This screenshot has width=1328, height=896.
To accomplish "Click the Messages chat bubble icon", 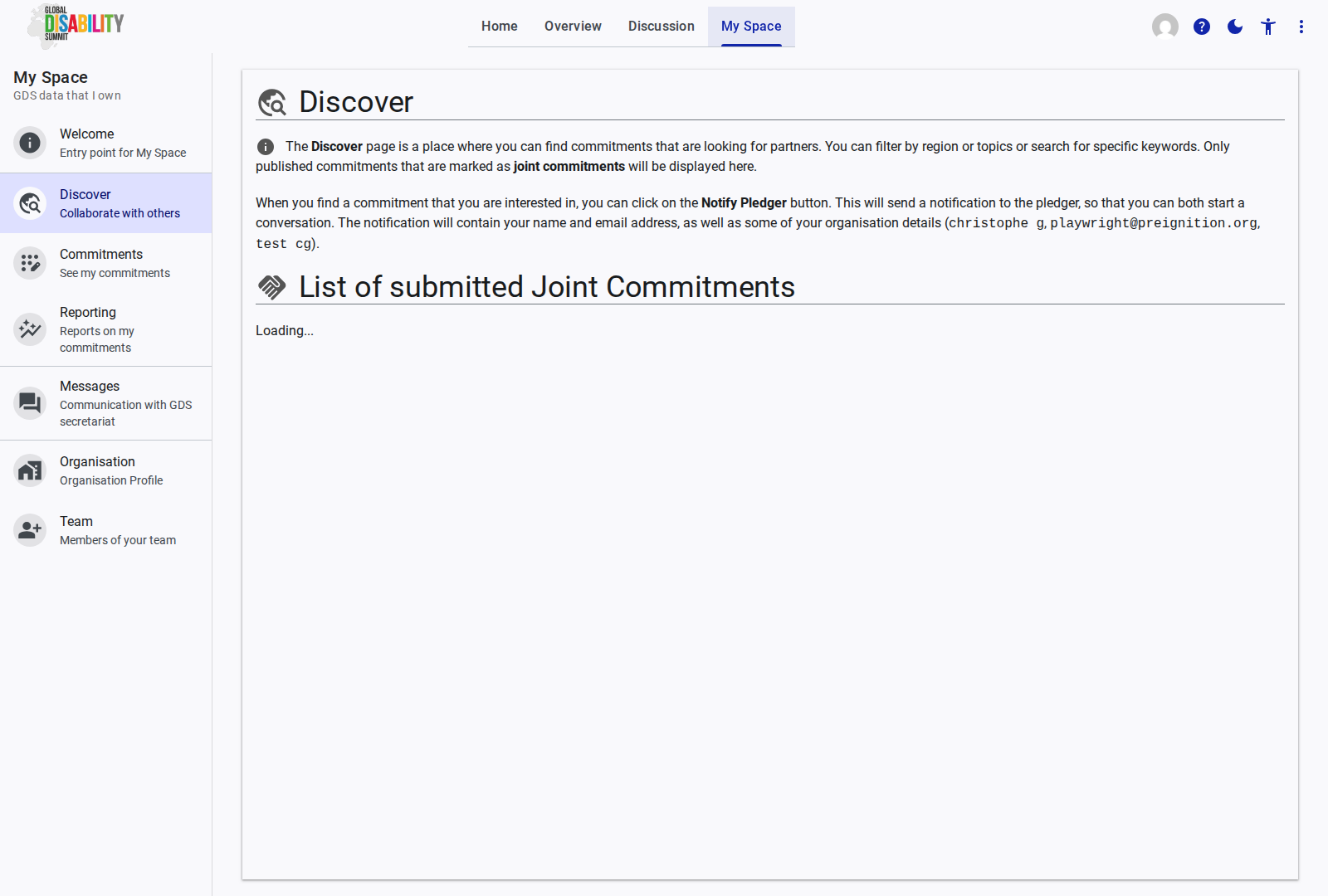I will pos(30,403).
